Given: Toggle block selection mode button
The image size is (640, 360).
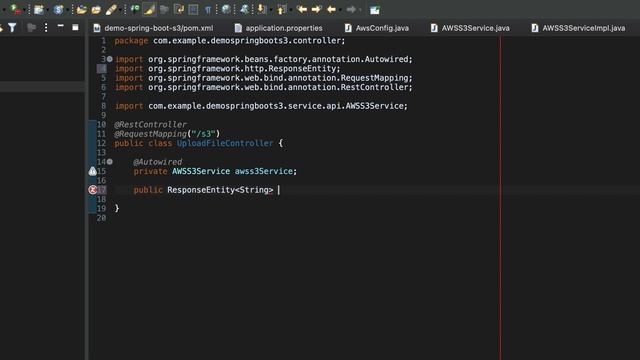Looking at the screenshot, I should click(193, 9).
